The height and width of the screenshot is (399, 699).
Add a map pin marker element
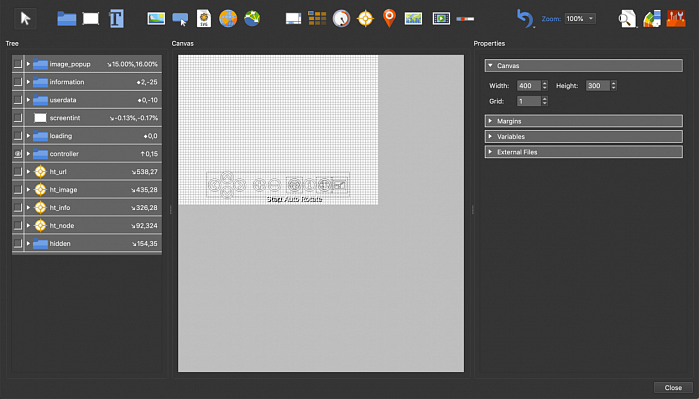(x=389, y=18)
